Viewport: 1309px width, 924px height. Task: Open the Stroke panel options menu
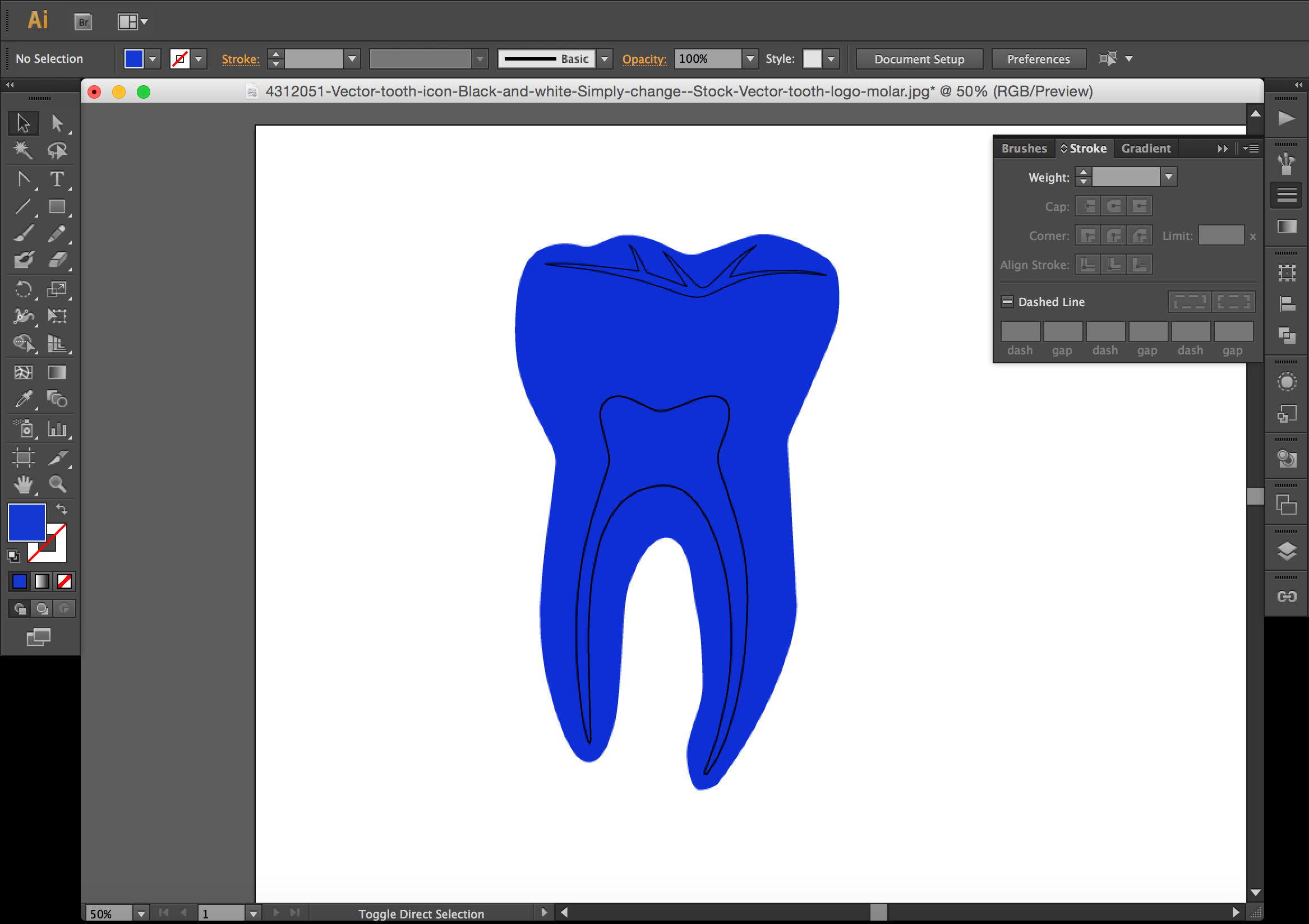(x=1251, y=149)
